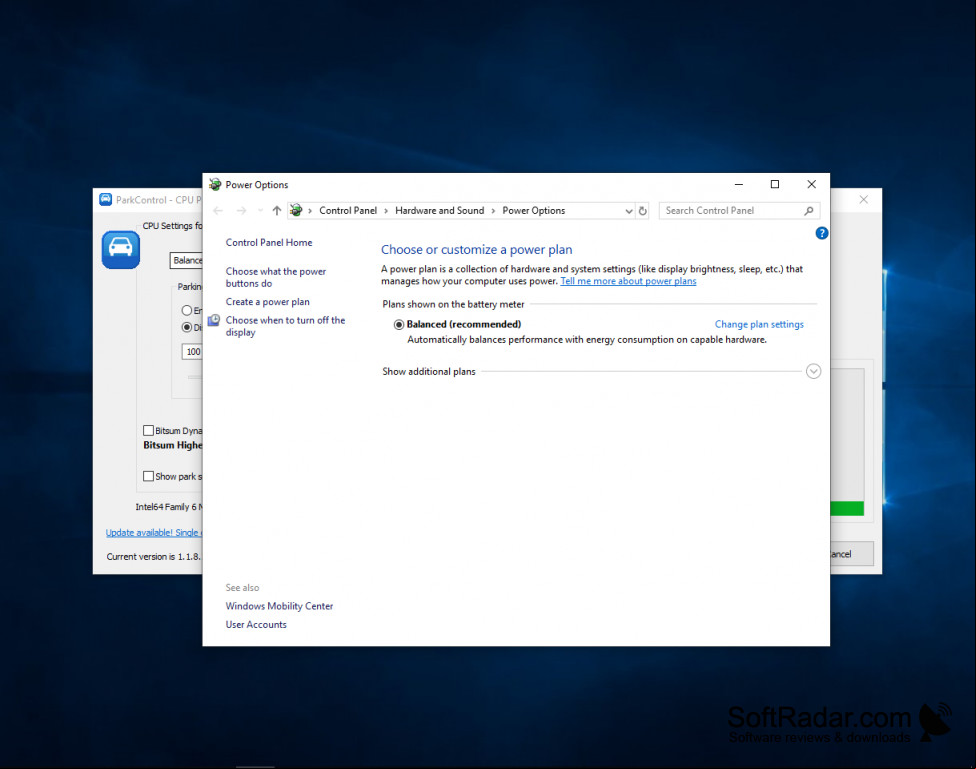Open Choose when to turn off the display
The width and height of the screenshot is (976, 769).
tap(285, 326)
